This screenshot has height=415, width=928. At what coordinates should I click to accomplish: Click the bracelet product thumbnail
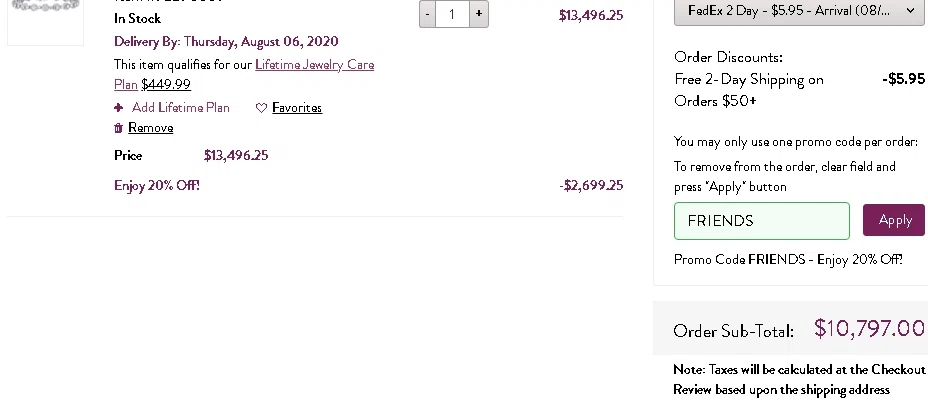pyautogui.click(x=45, y=20)
